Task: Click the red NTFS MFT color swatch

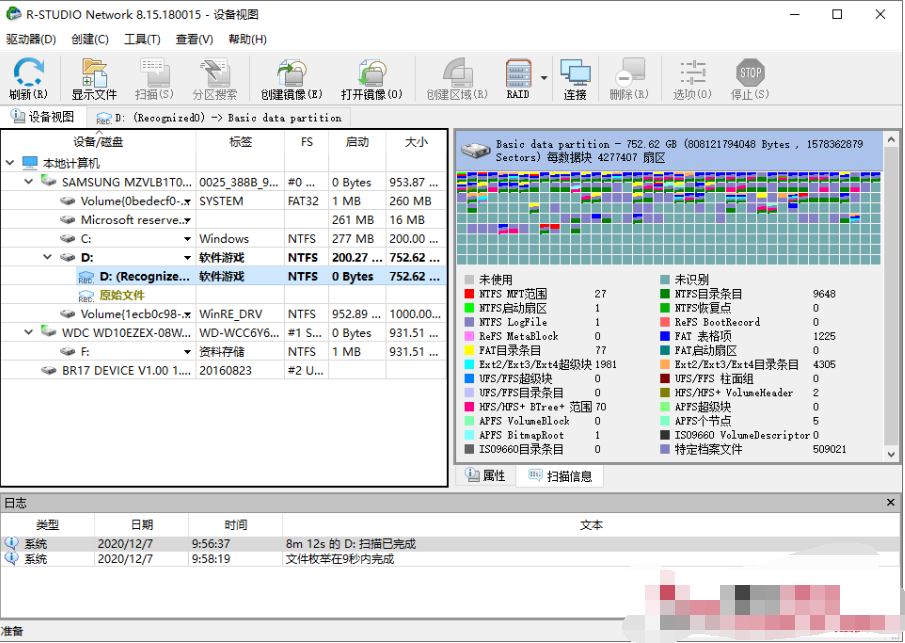Action: [469, 294]
